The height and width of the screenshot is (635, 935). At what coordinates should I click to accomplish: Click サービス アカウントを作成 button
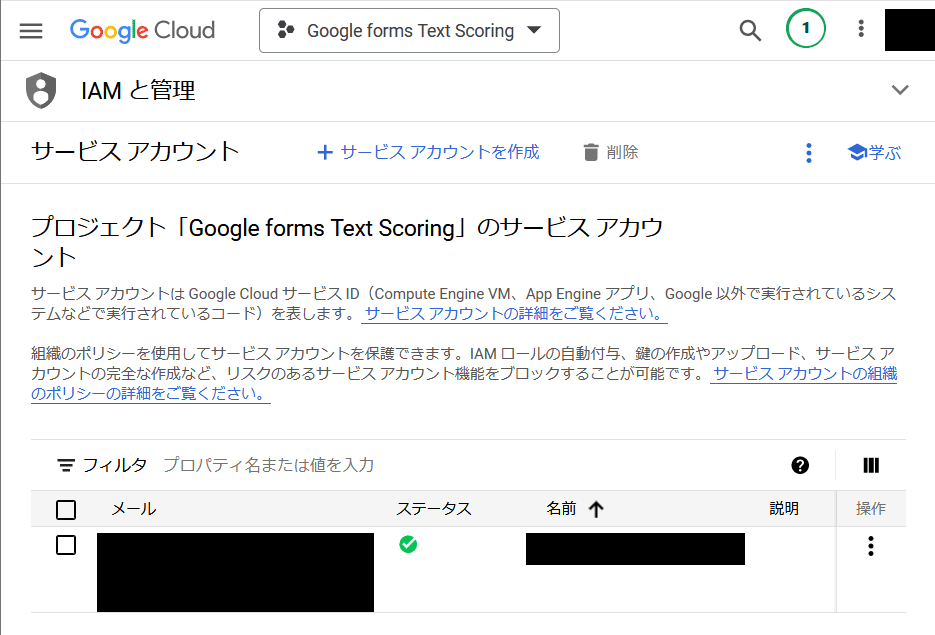coord(428,152)
